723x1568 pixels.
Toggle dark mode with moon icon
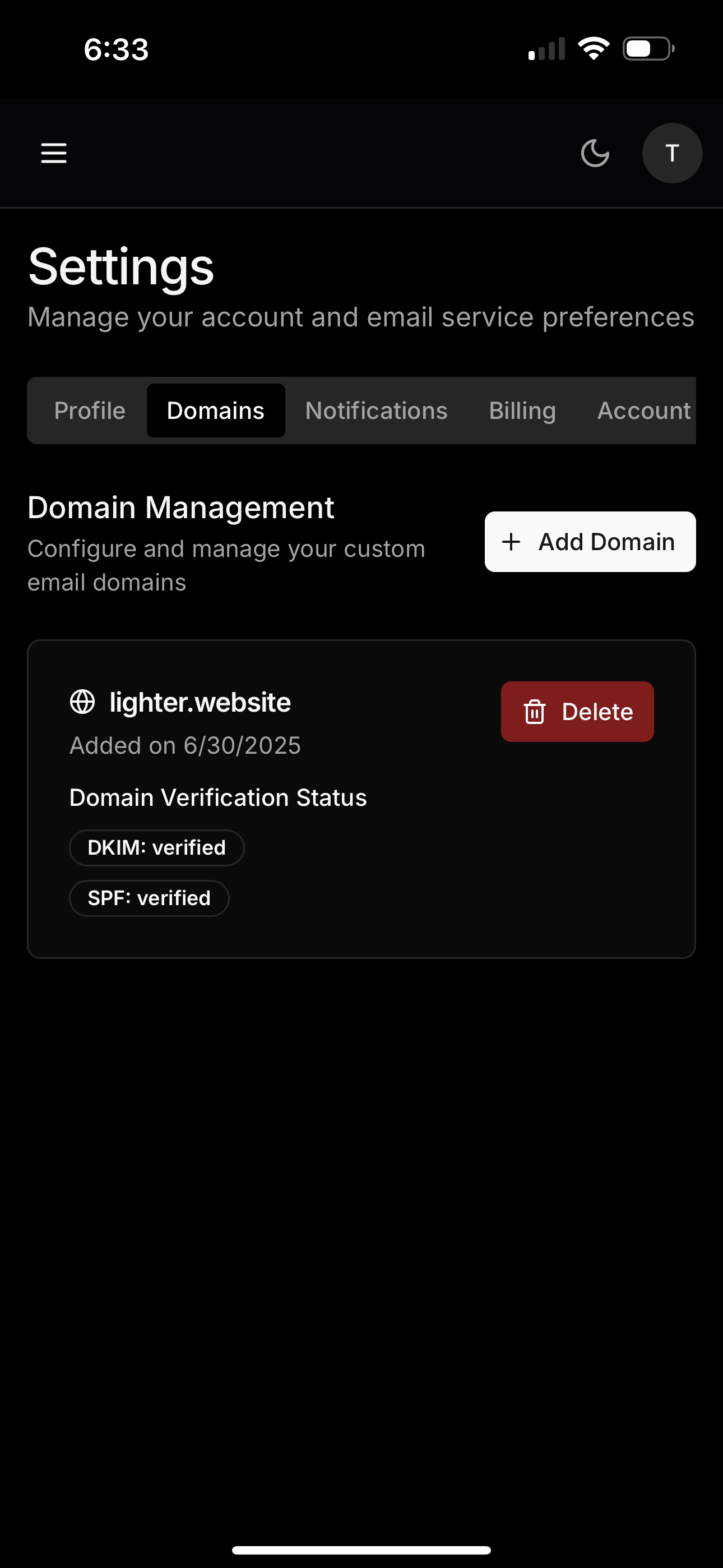coord(595,153)
